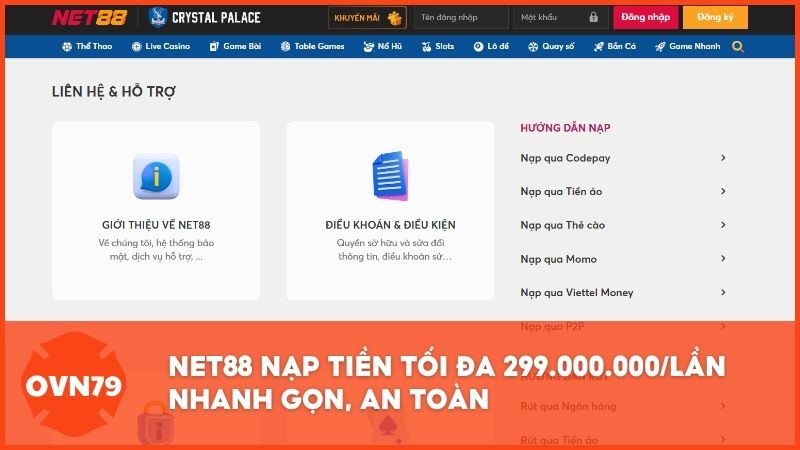Open the Nổ Hũ menu item

click(x=383, y=46)
